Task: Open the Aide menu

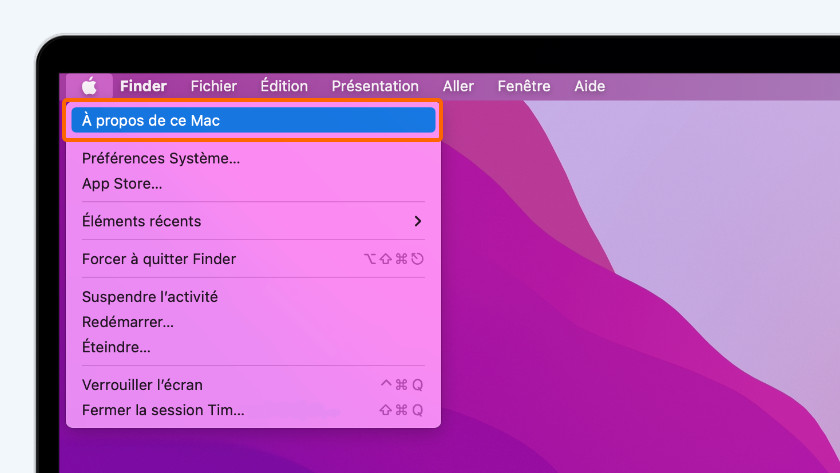Action: click(x=590, y=86)
